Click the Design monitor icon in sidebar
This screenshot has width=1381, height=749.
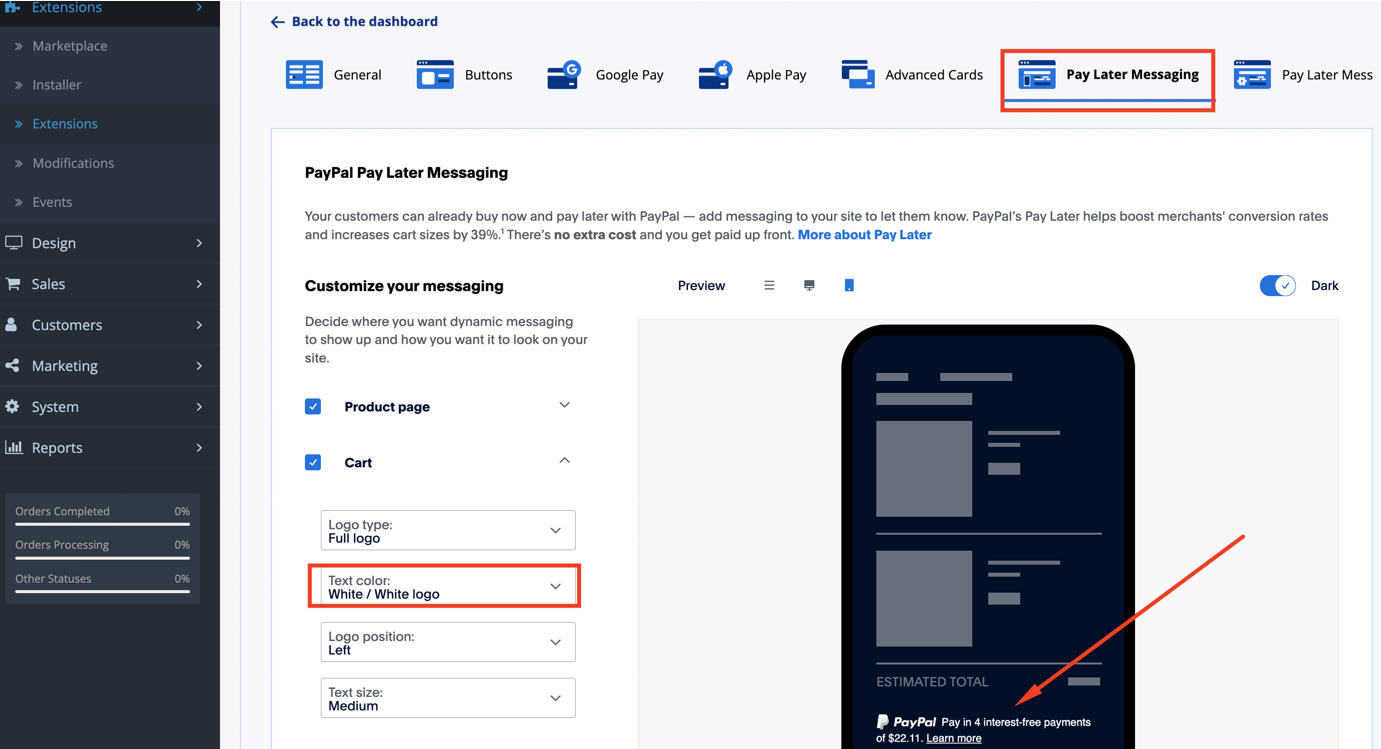tap(14, 243)
